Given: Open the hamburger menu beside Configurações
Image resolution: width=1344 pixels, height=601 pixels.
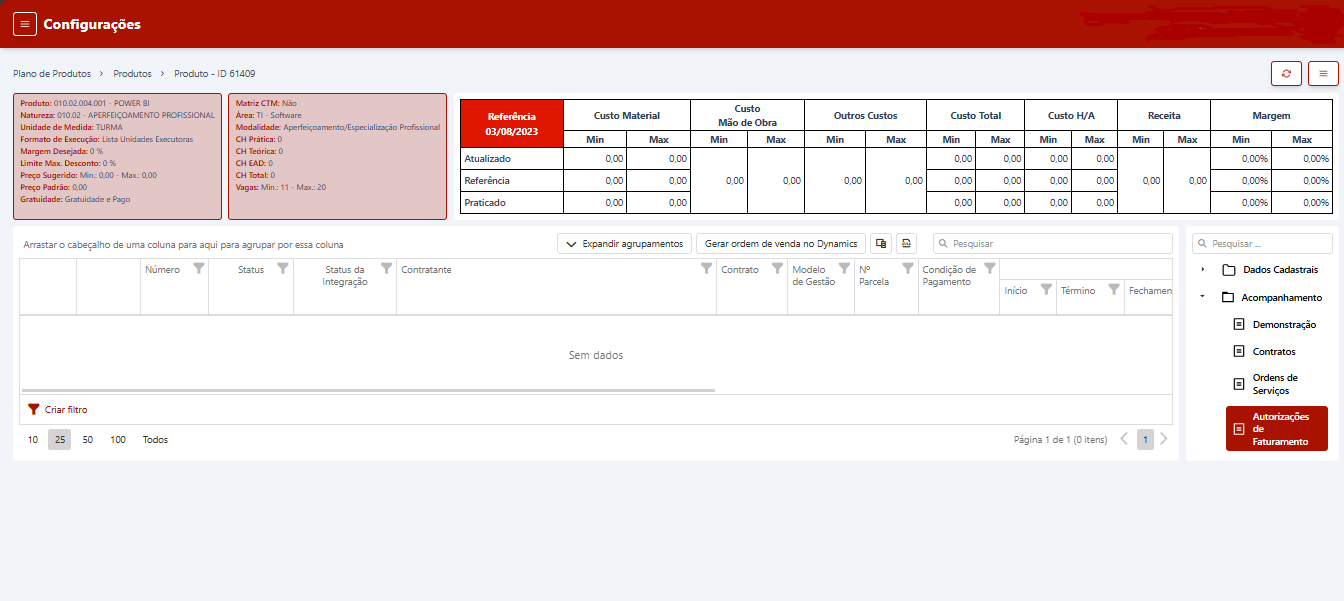Looking at the screenshot, I should click(x=25, y=24).
